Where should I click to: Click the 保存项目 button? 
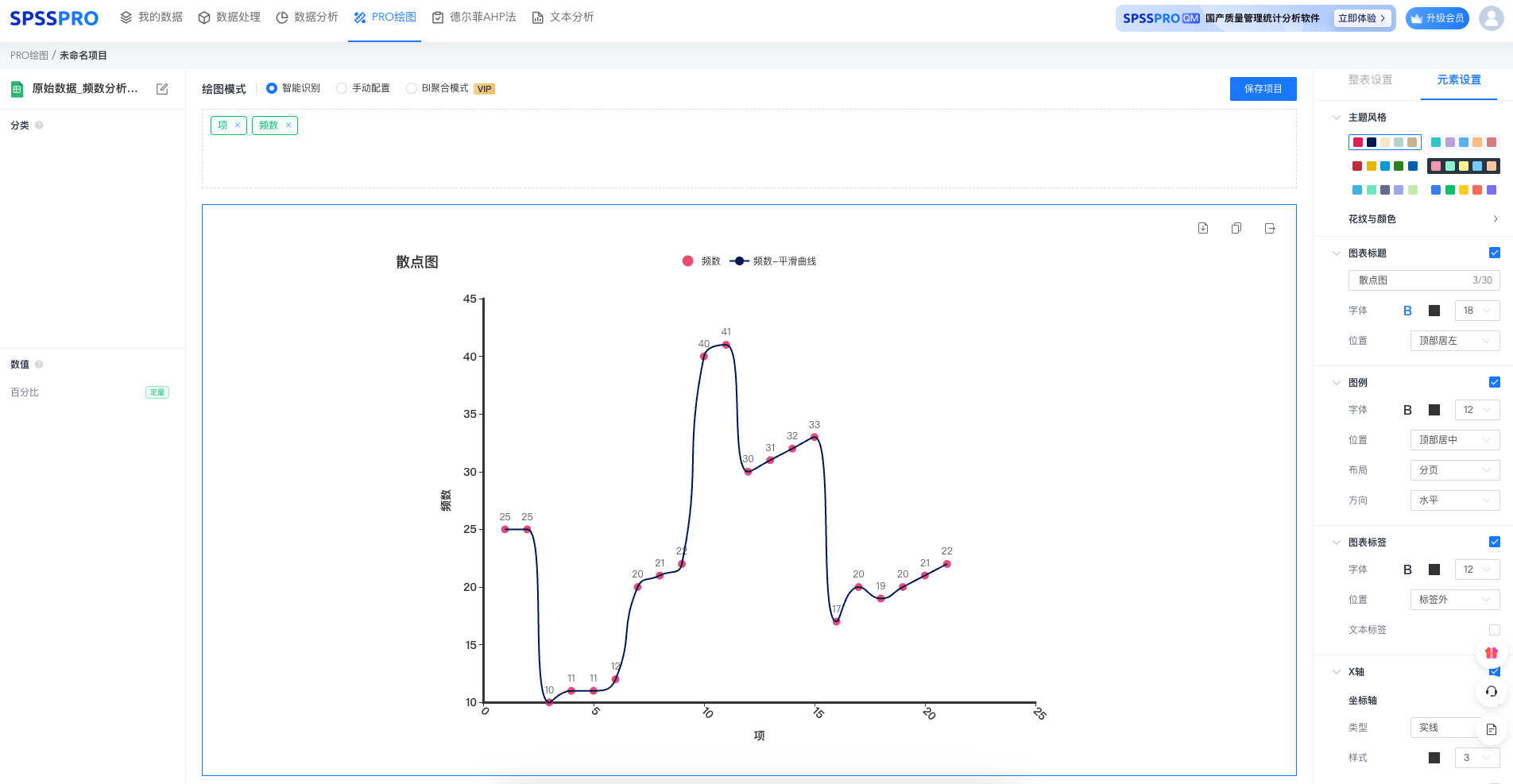click(x=1263, y=89)
